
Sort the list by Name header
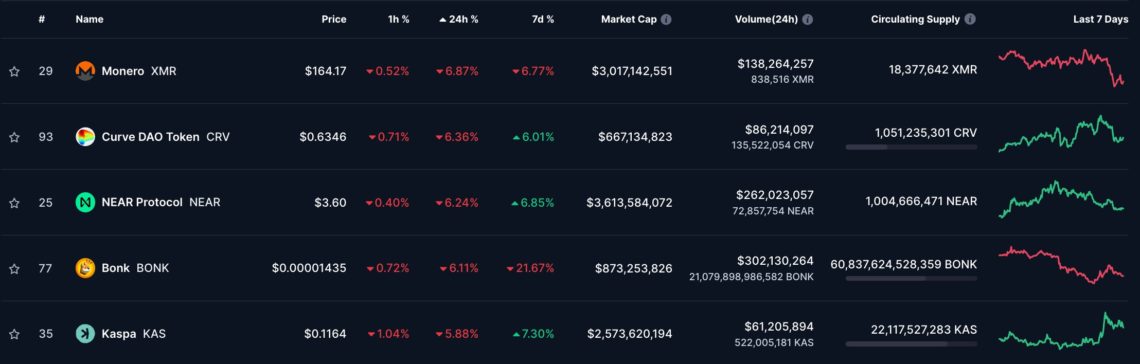click(x=89, y=20)
